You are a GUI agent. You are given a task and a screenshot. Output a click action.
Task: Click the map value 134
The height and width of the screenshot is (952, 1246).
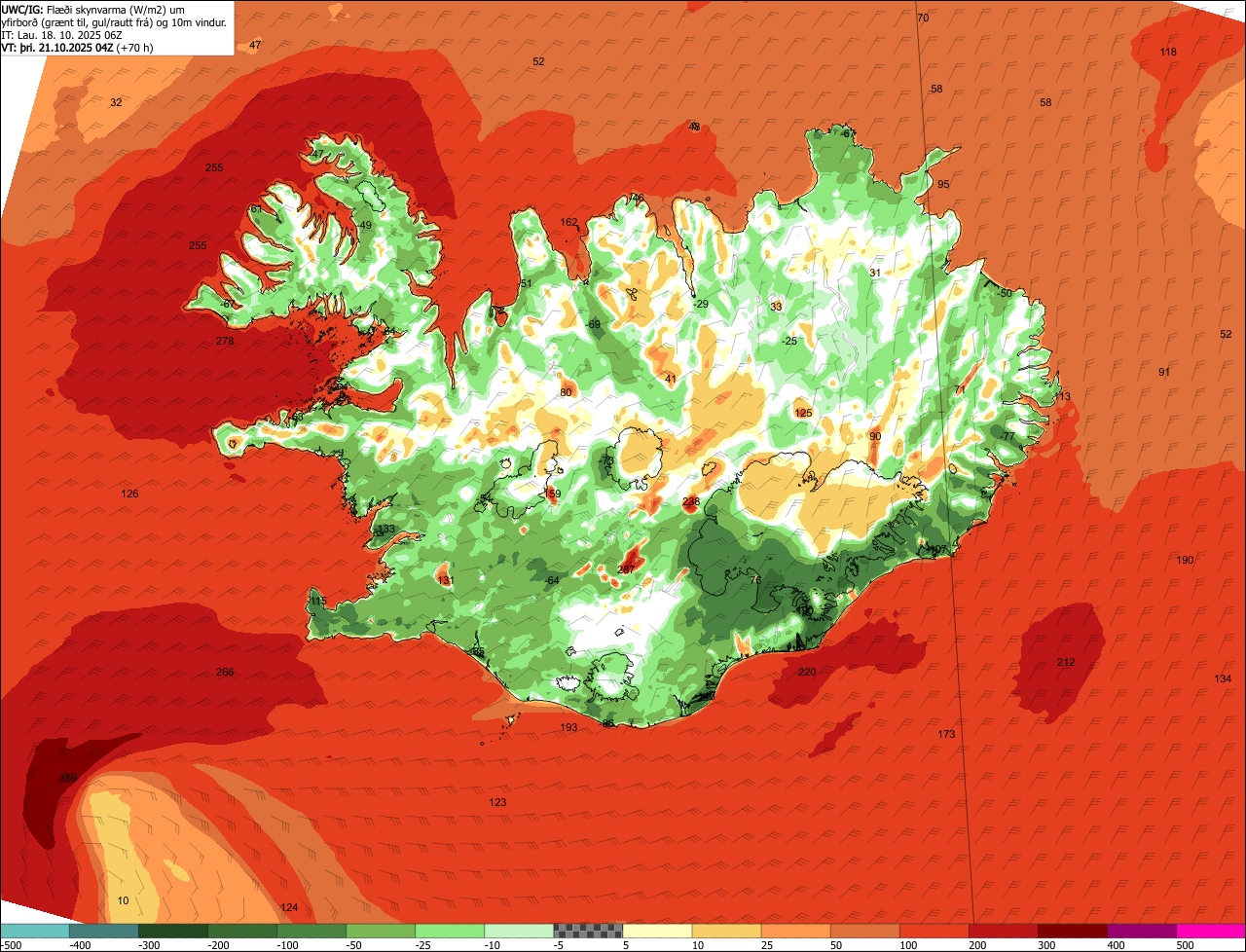(1223, 678)
